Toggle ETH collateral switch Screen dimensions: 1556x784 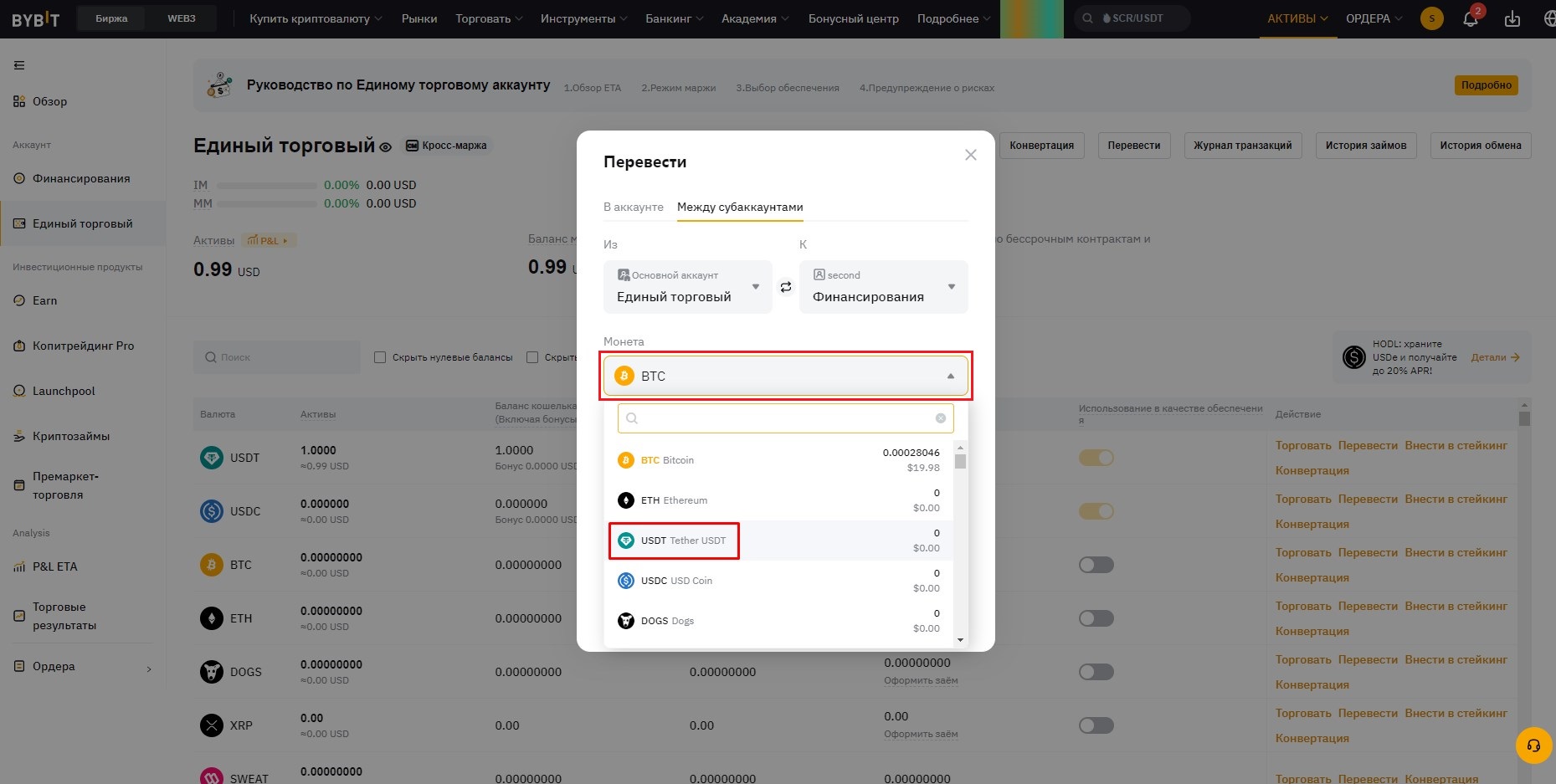pyautogui.click(x=1096, y=618)
